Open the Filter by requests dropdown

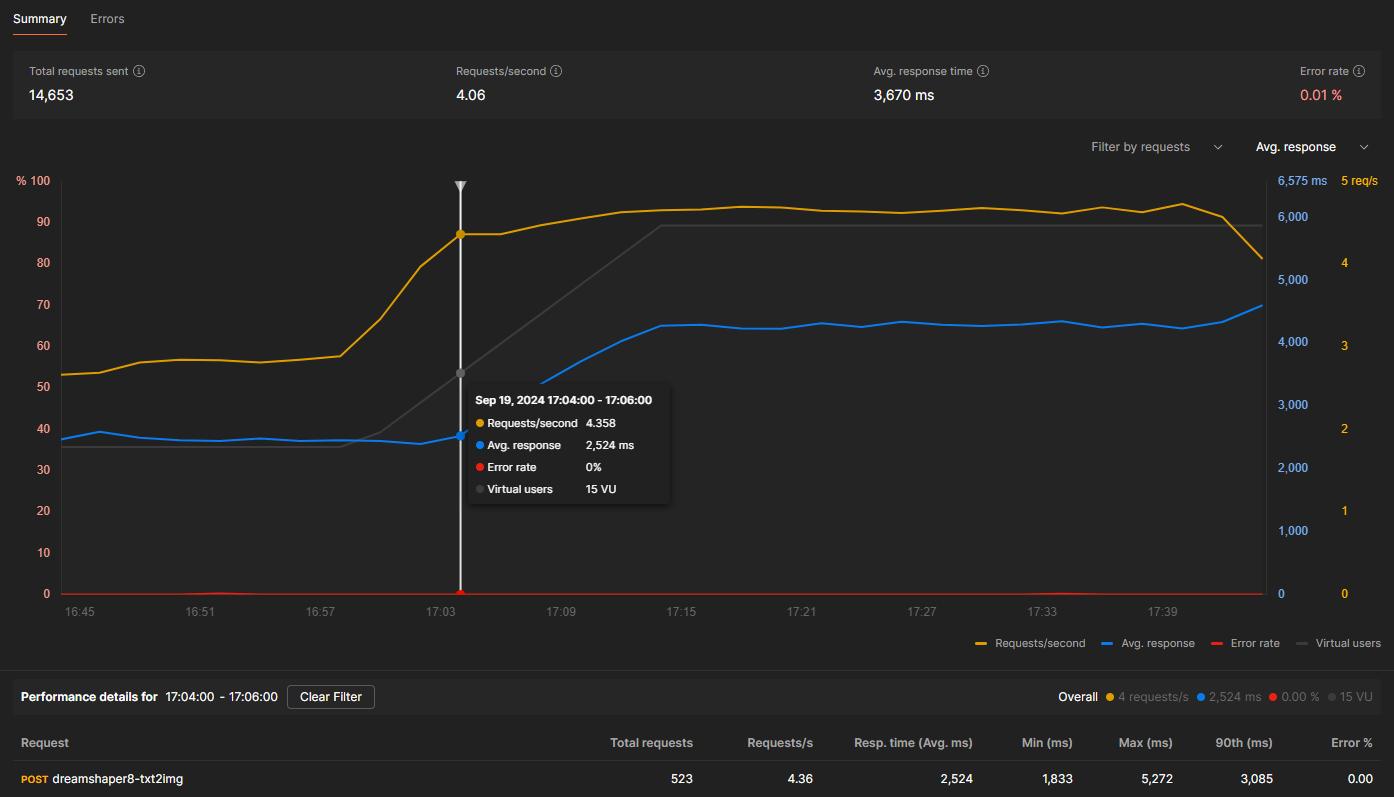coord(1157,147)
